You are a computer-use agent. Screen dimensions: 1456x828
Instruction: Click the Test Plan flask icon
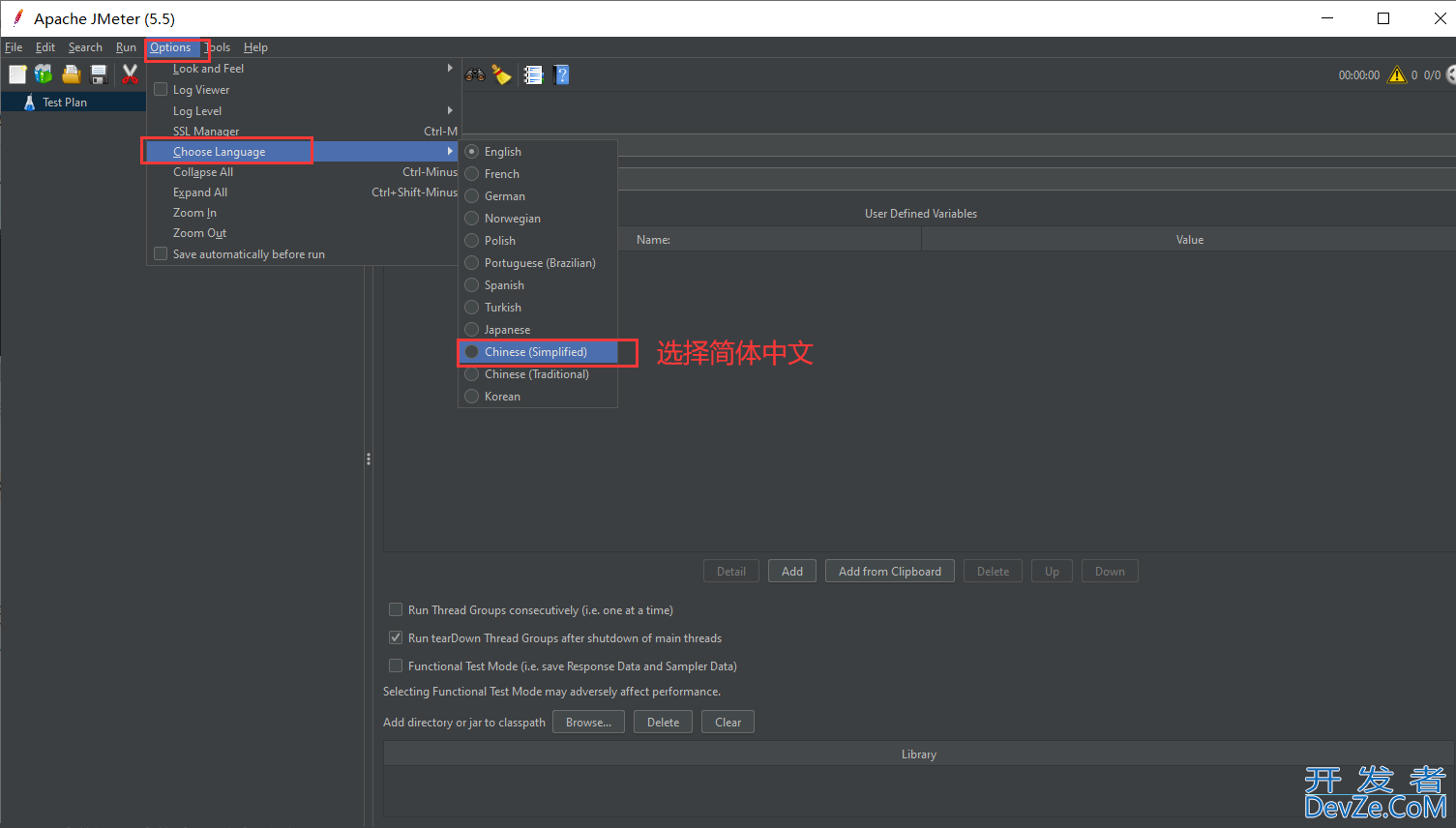[x=29, y=102]
